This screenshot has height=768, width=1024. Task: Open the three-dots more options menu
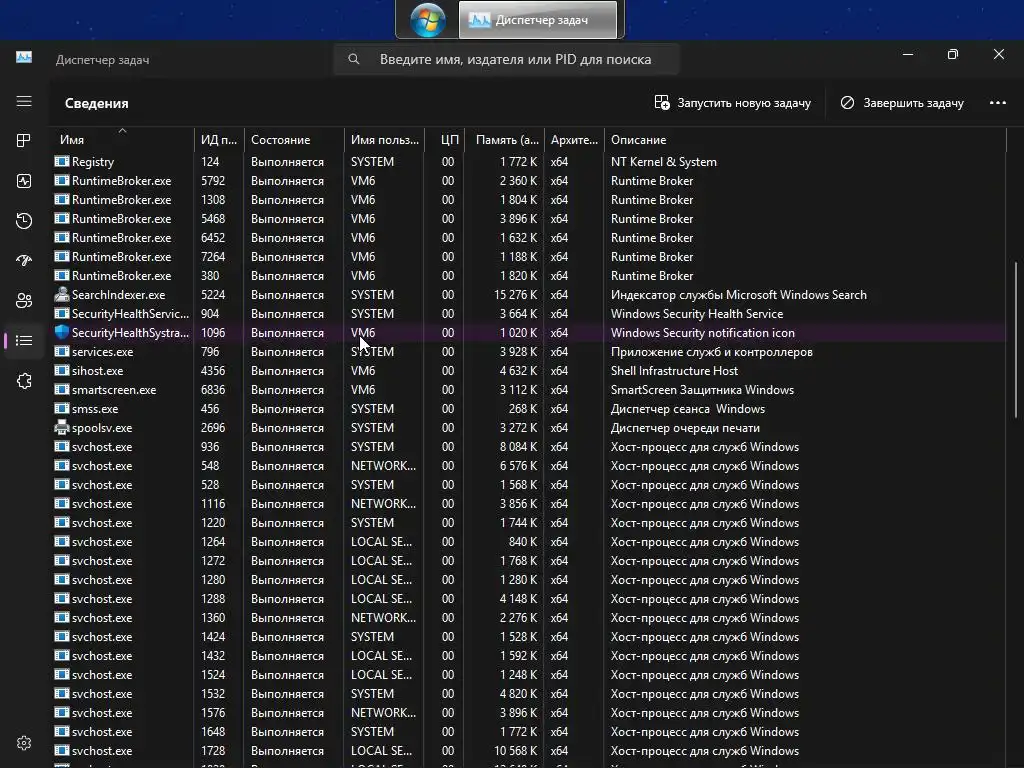tap(997, 103)
